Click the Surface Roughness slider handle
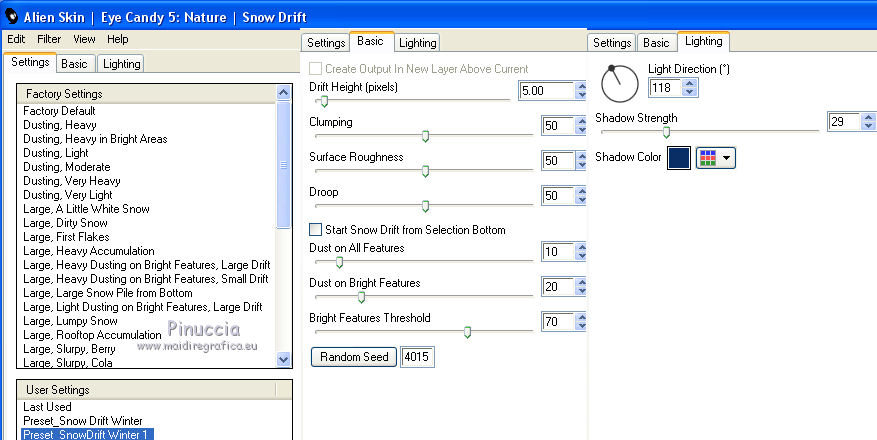877x440 pixels. (425, 171)
